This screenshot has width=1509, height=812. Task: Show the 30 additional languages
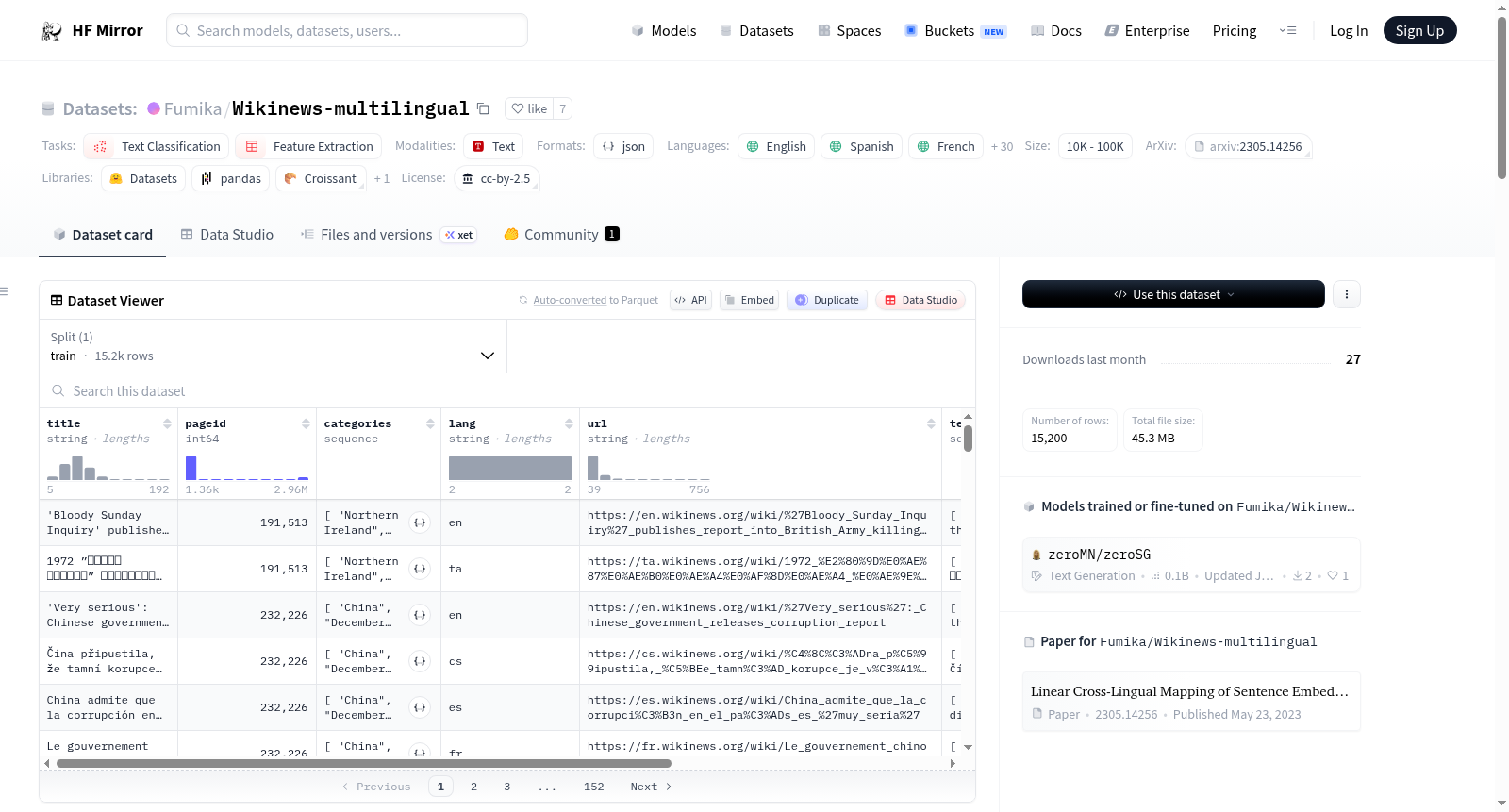(x=1002, y=146)
